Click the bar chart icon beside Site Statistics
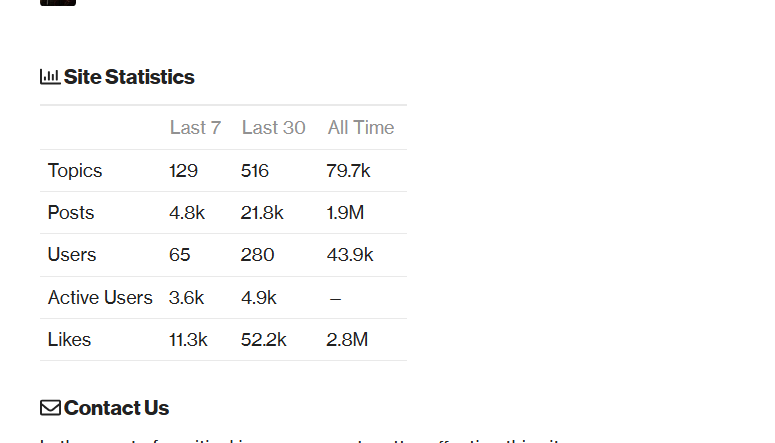 (x=50, y=77)
